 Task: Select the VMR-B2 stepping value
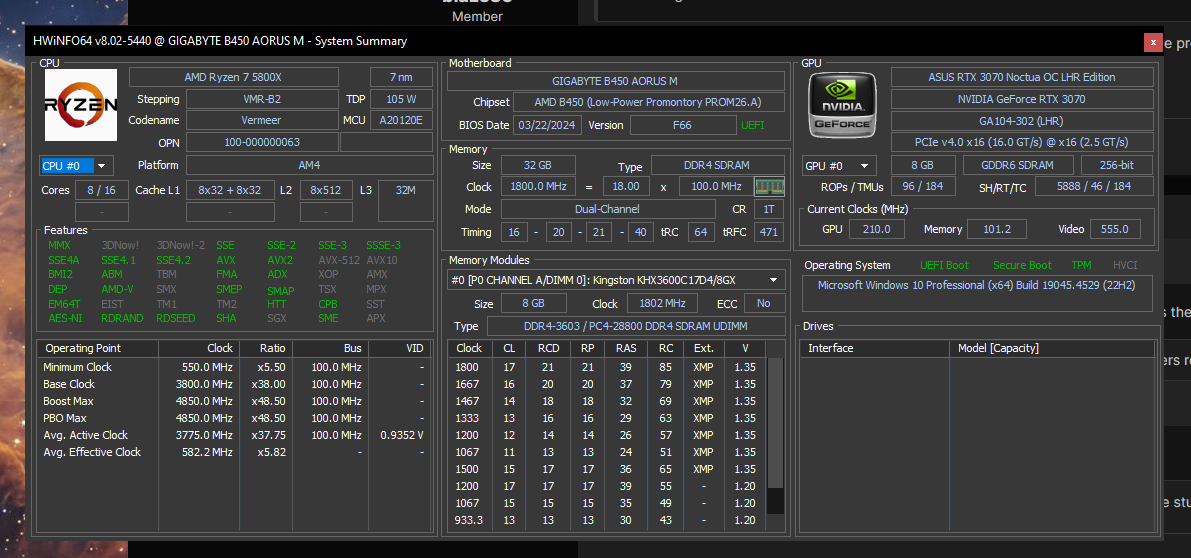click(262, 99)
